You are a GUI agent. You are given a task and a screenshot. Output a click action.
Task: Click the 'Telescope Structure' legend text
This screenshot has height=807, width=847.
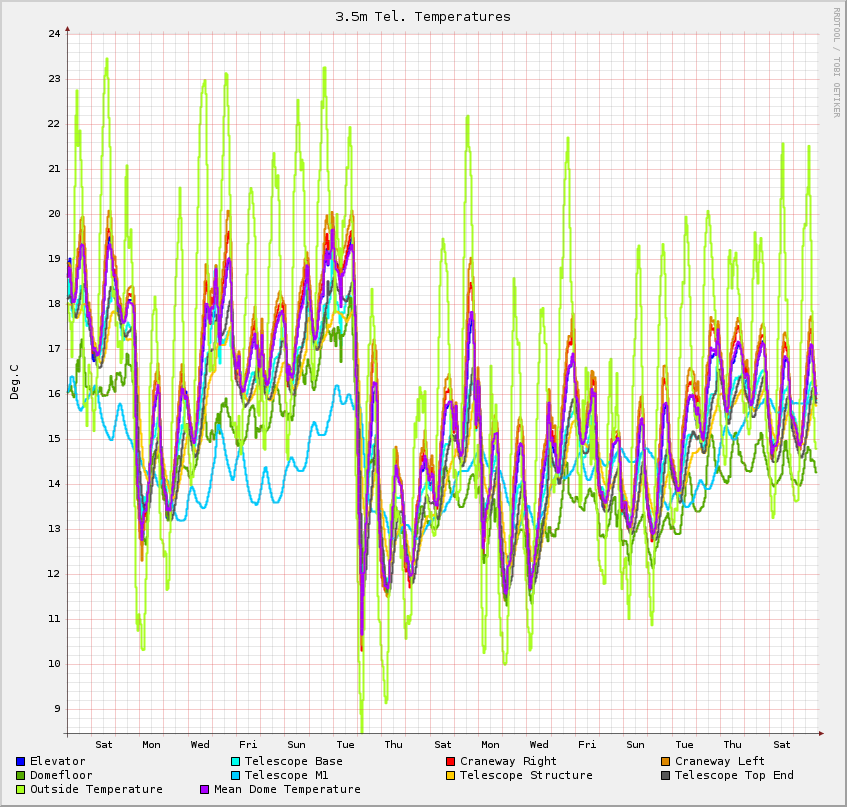click(526, 776)
